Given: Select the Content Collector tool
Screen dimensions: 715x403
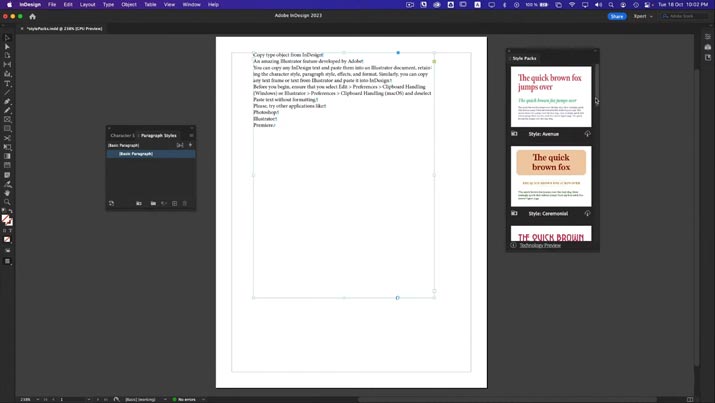Looking at the screenshot, I should (7, 74).
